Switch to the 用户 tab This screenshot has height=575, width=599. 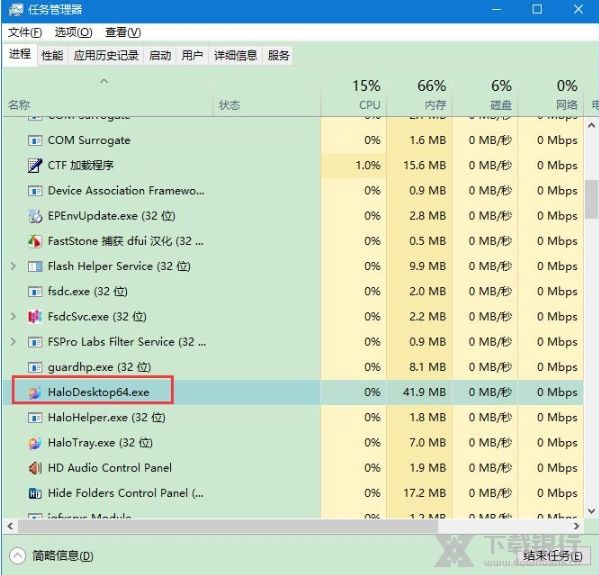click(192, 56)
